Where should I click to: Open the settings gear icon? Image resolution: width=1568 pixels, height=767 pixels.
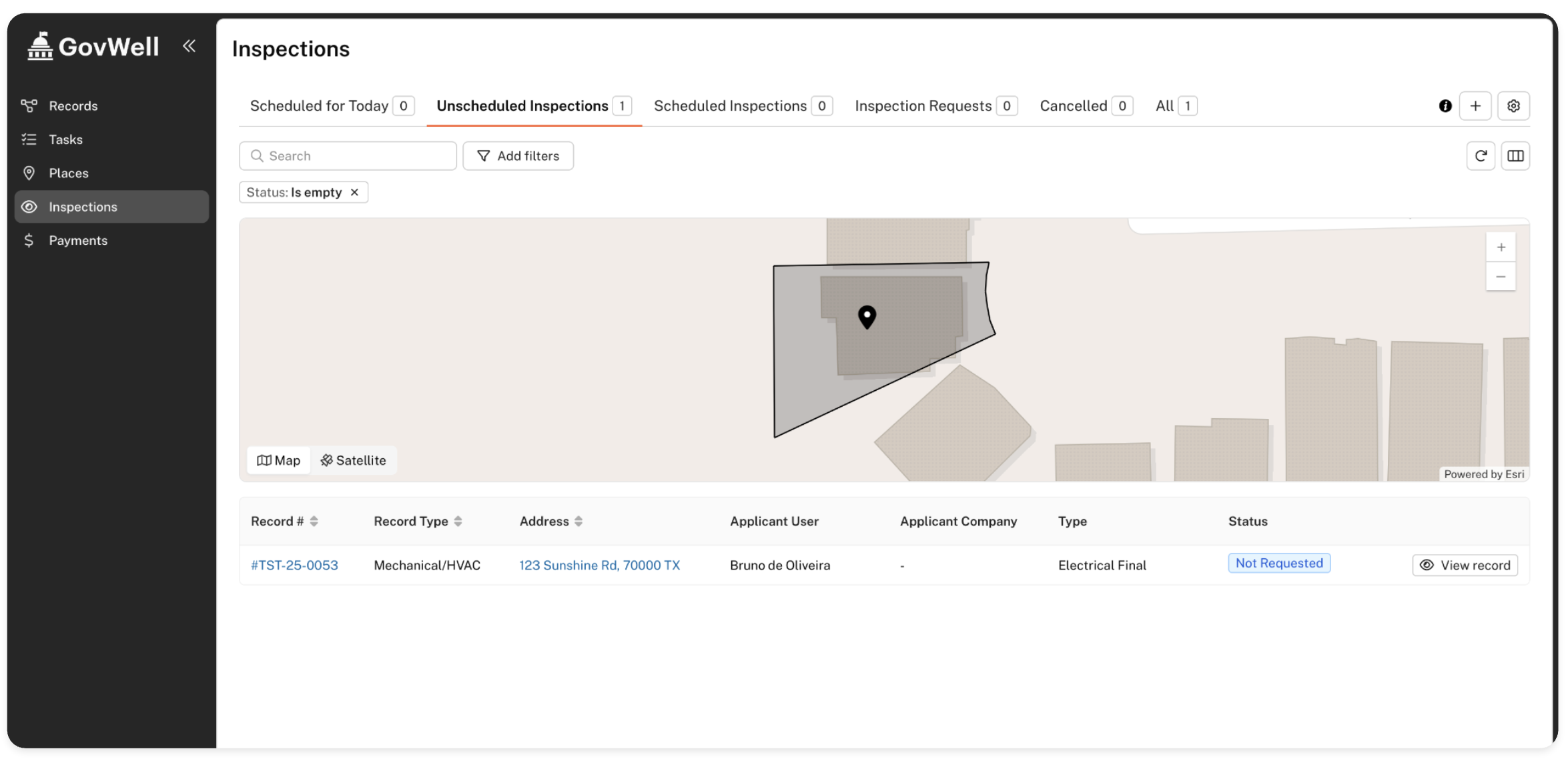1513,106
